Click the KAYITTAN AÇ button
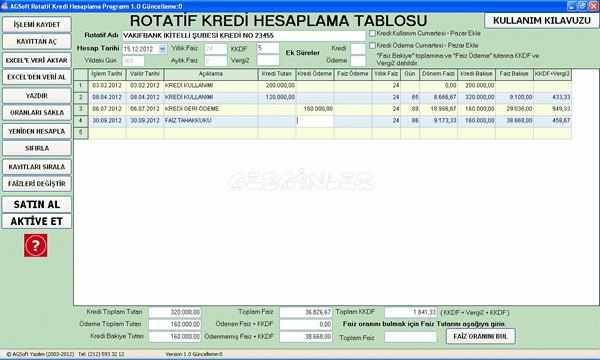 [37, 41]
